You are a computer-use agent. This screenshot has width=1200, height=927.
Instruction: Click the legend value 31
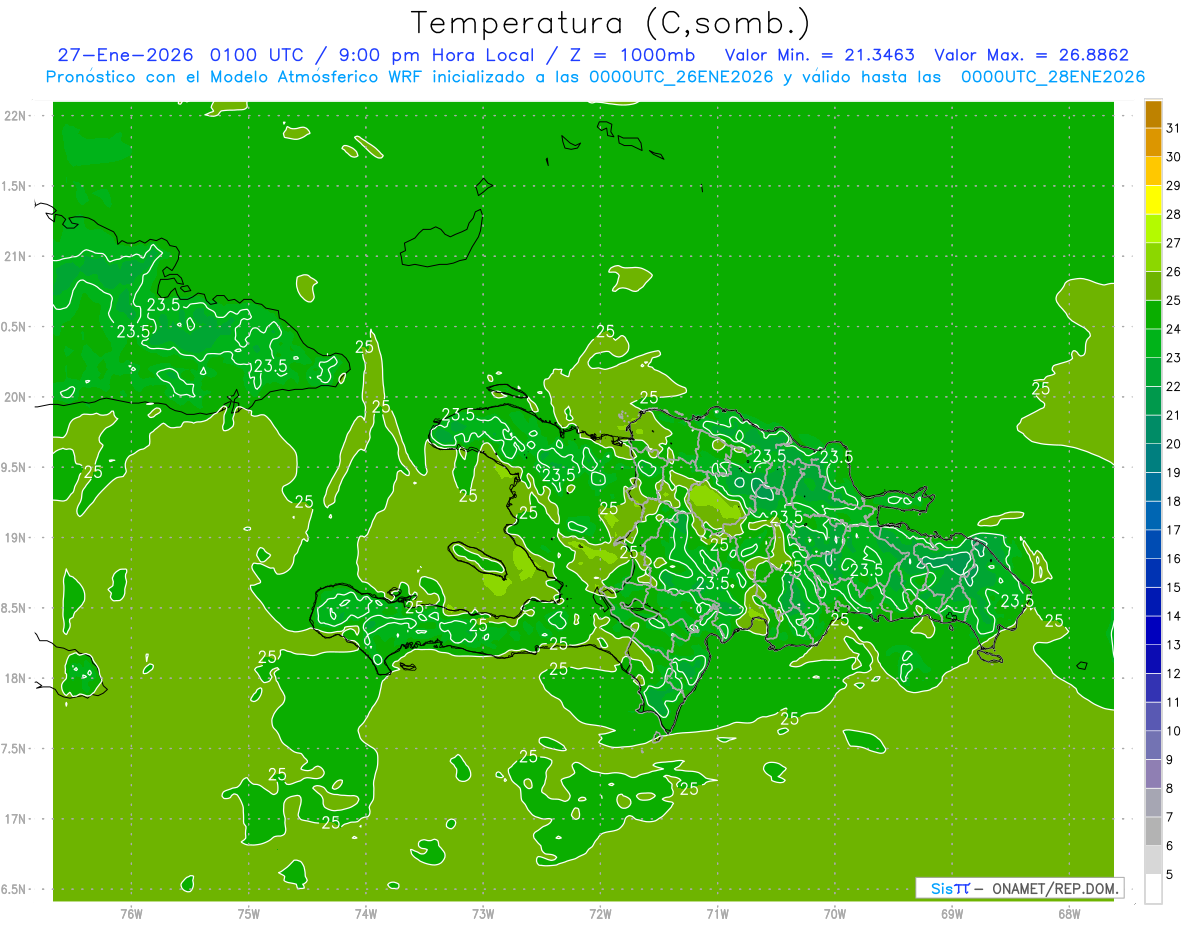pos(1173,128)
